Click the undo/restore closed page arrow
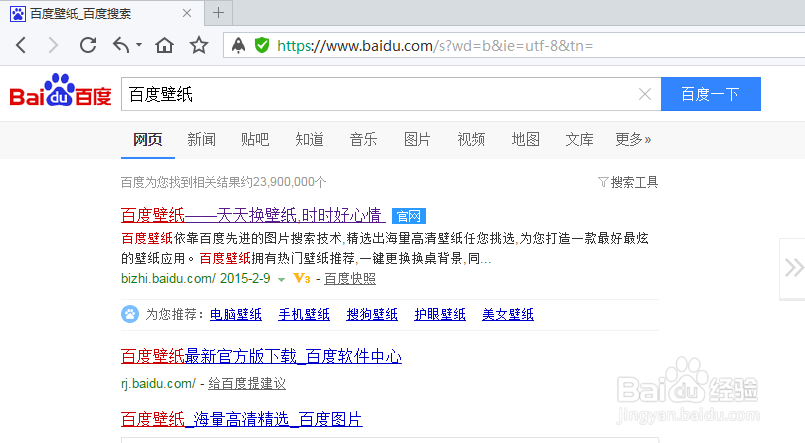The image size is (805, 443). pos(121,45)
